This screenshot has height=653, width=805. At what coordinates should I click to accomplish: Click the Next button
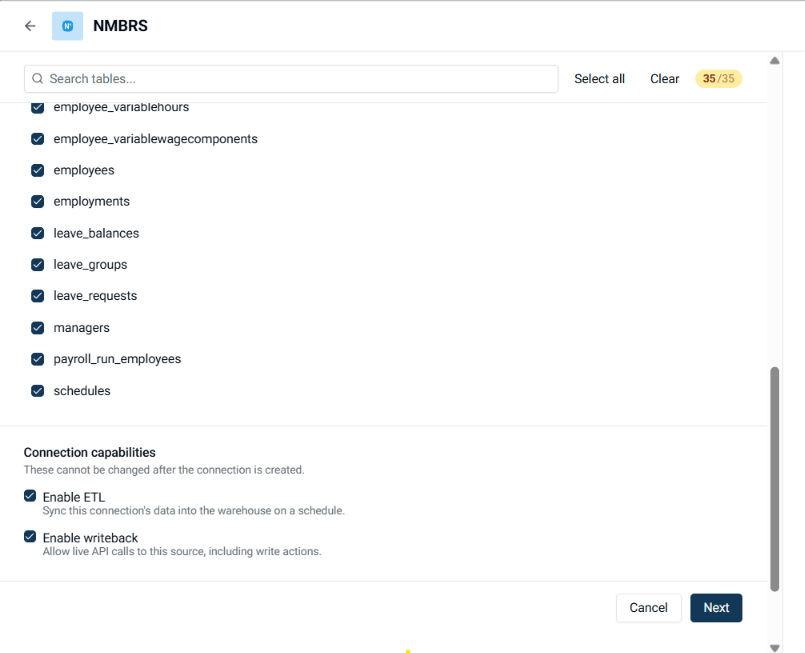coord(716,608)
